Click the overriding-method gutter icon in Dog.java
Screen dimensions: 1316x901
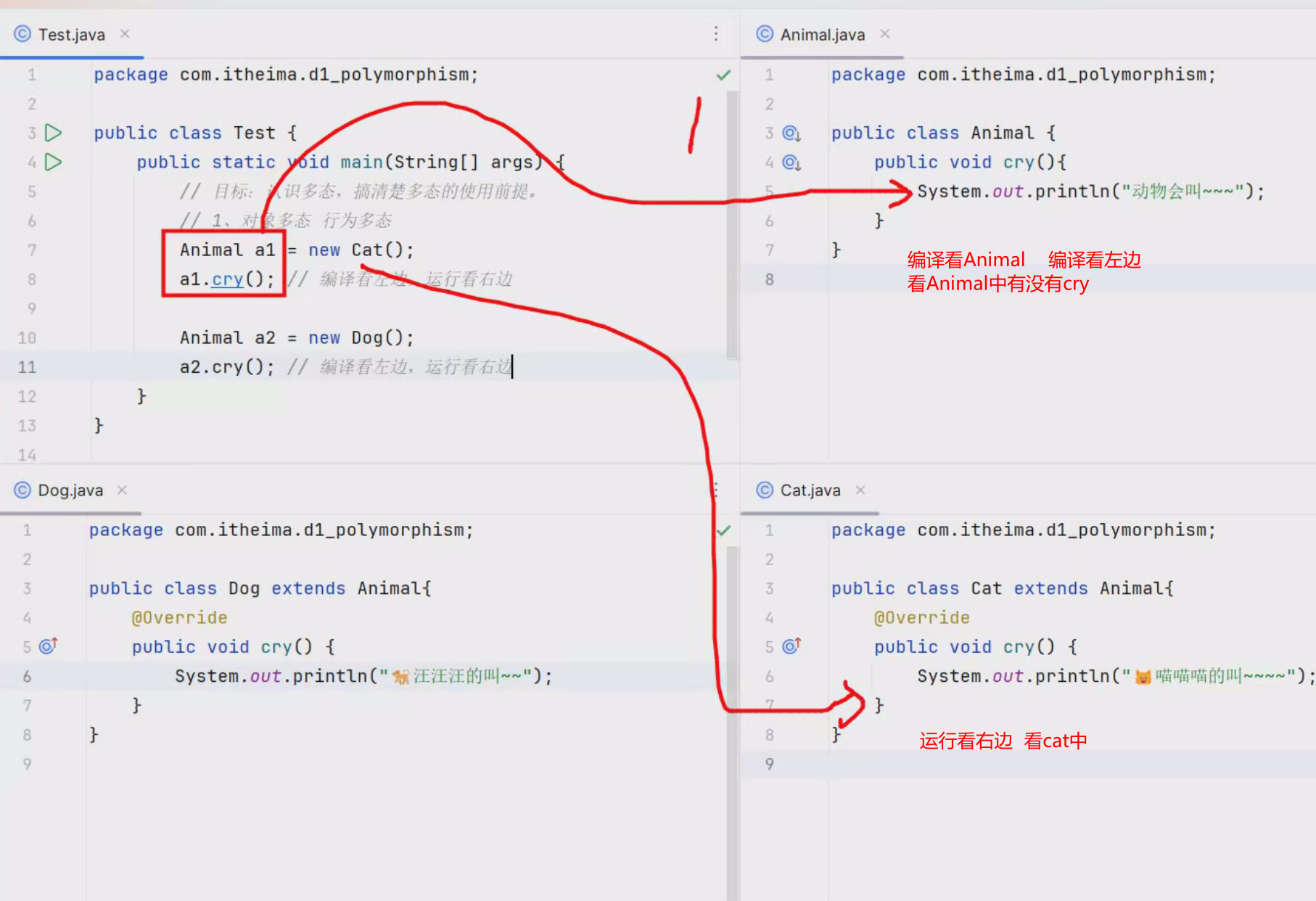coord(48,646)
